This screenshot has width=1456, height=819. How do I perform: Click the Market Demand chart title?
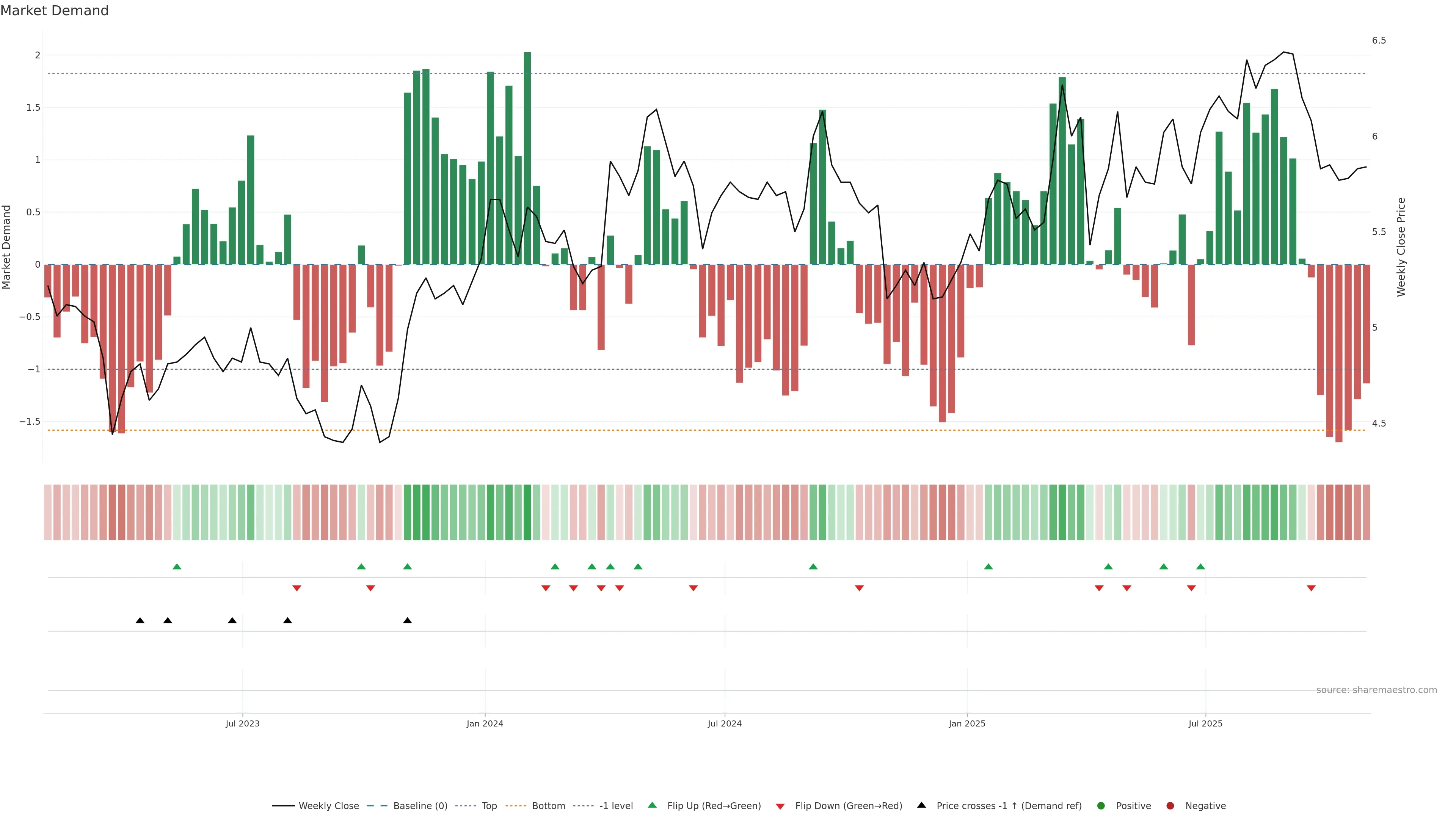[54, 11]
